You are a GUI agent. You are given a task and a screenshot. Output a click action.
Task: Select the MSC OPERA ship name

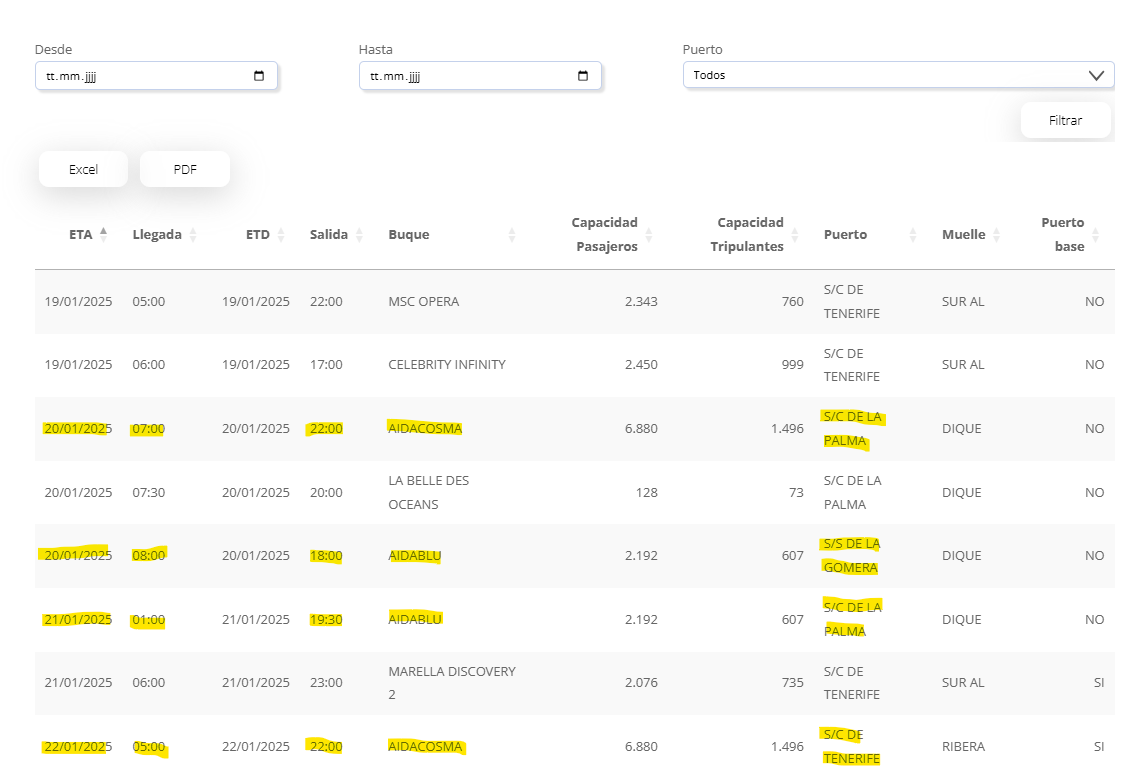pyautogui.click(x=424, y=302)
